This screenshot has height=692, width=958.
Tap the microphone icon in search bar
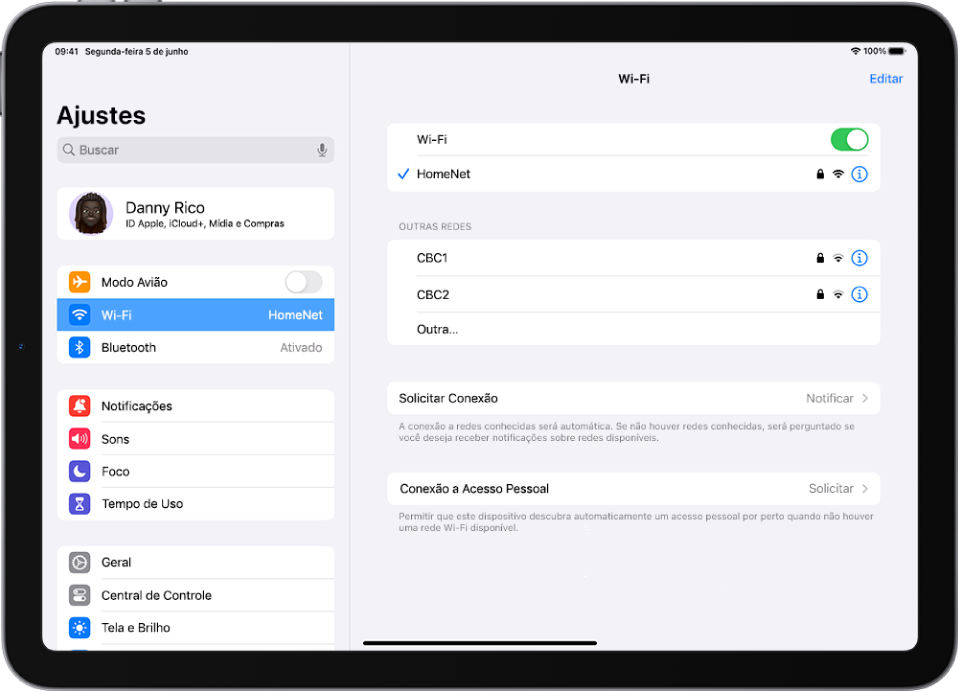point(321,149)
